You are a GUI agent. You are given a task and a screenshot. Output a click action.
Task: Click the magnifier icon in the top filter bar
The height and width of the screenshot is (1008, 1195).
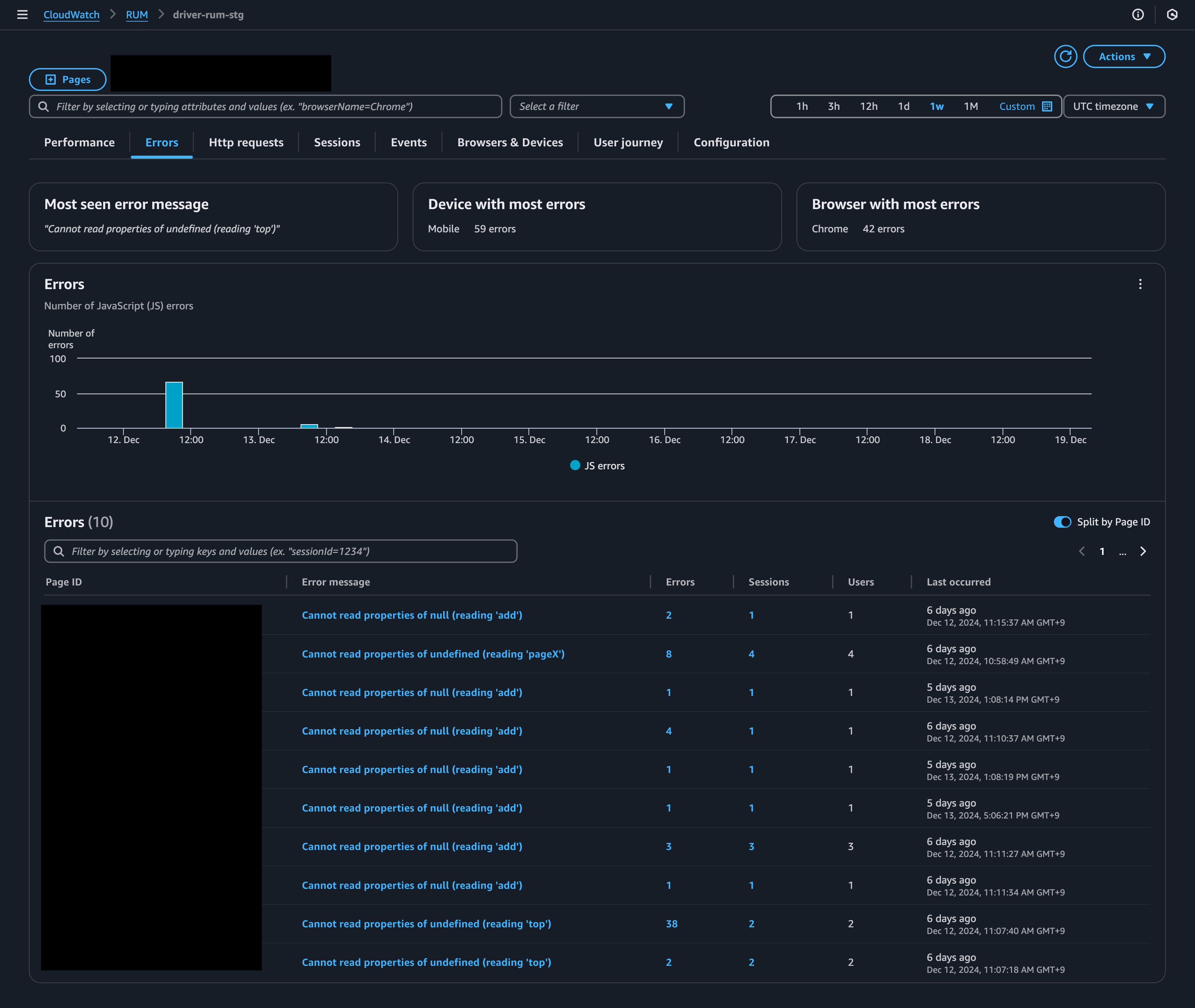[43, 106]
